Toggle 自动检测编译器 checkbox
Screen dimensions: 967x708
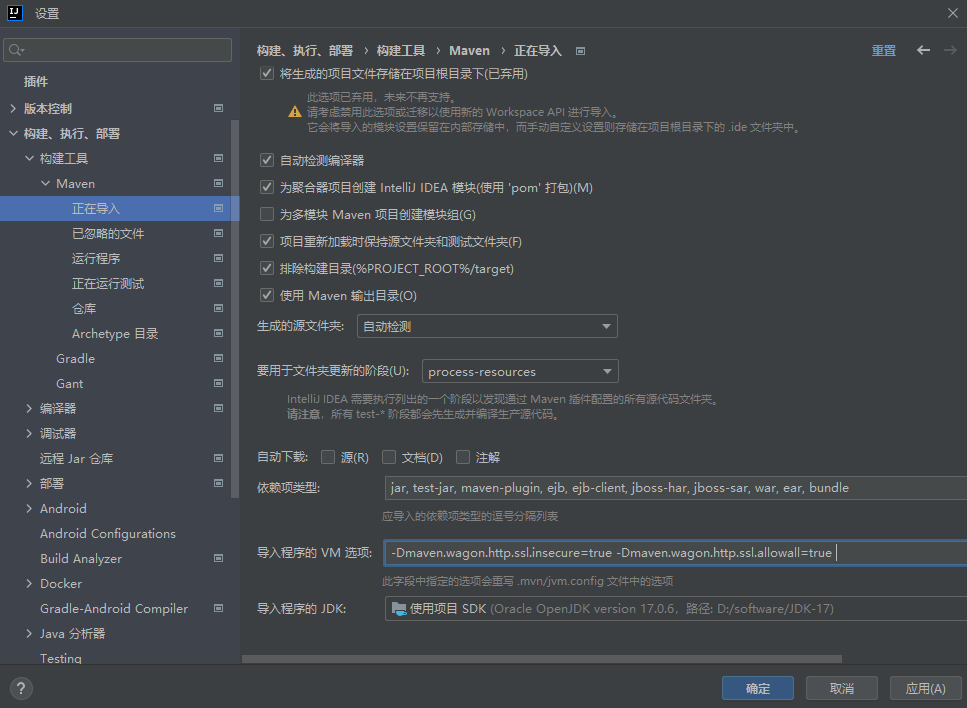pos(266,160)
